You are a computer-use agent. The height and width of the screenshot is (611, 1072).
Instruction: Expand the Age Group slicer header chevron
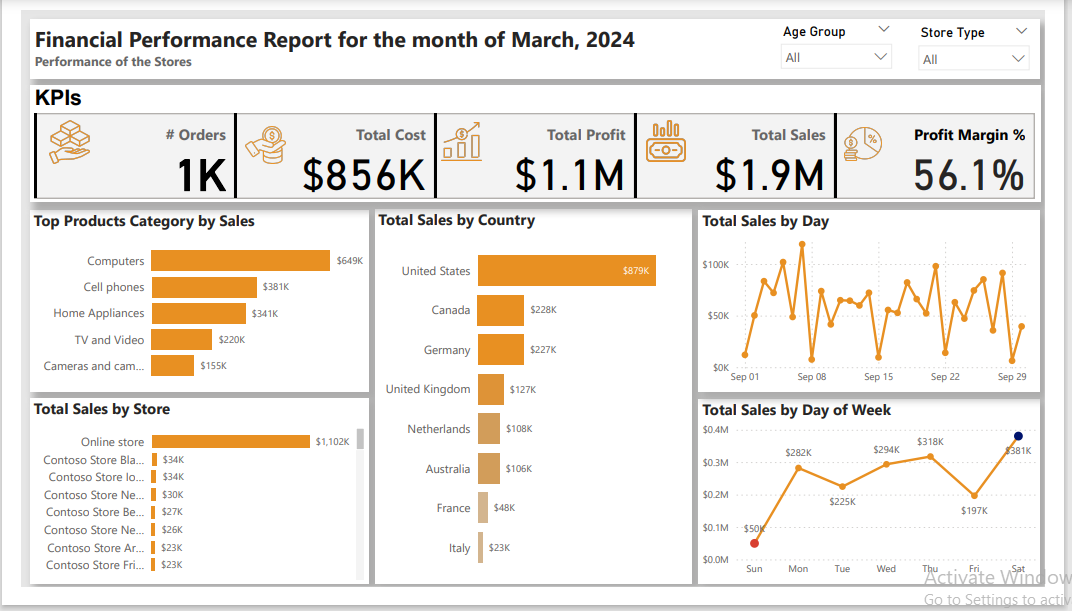pyautogui.click(x=883, y=31)
